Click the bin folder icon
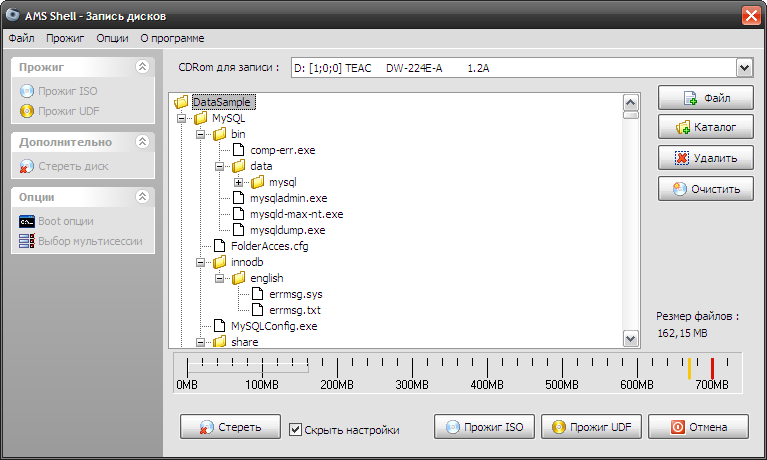 coord(220,134)
